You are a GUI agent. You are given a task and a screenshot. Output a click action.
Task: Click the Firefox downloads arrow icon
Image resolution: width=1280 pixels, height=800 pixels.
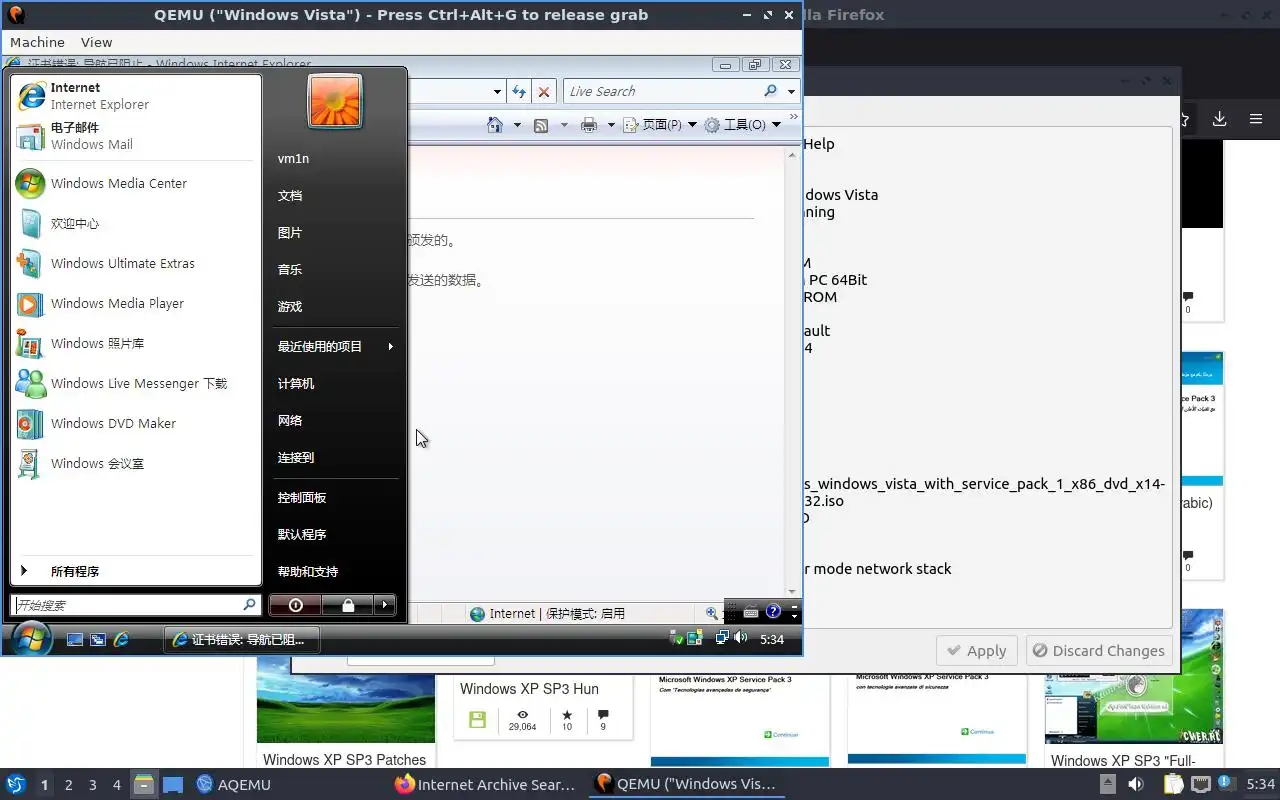[x=1219, y=119]
